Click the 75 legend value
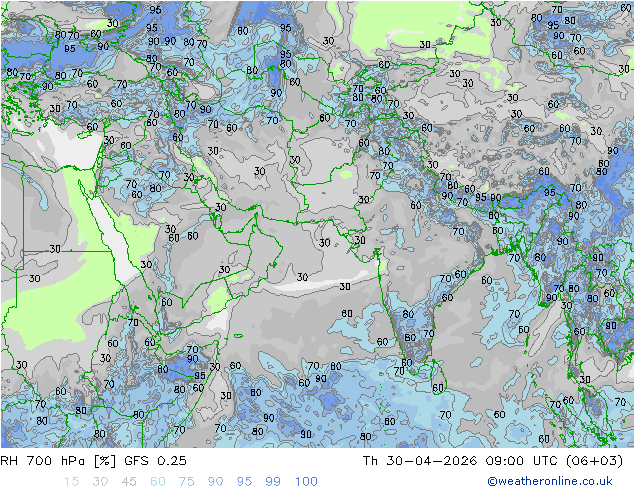Viewport: 634px width, 490px height. point(186,482)
